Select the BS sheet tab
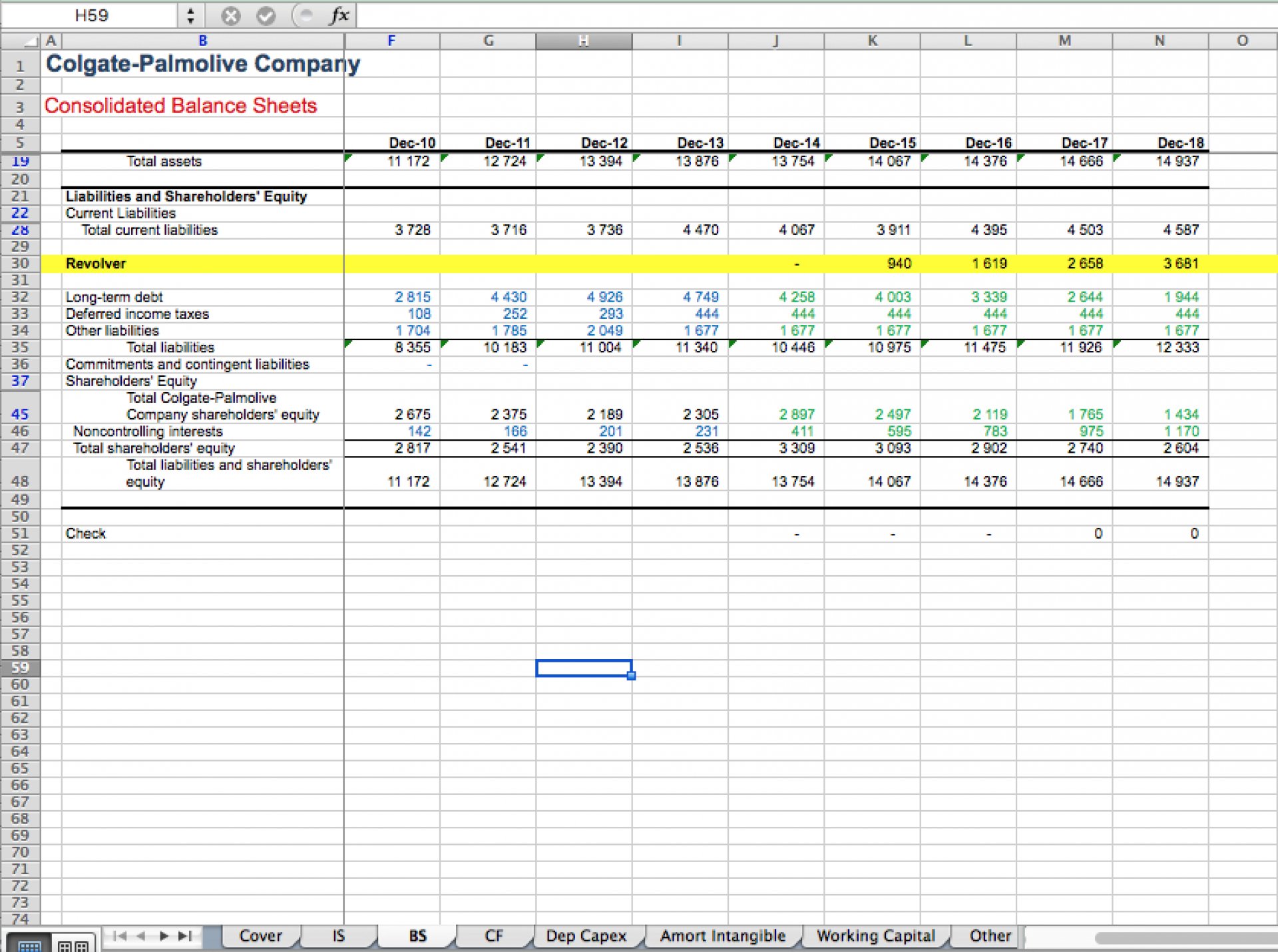The width and height of the screenshot is (1278, 952). point(417,936)
